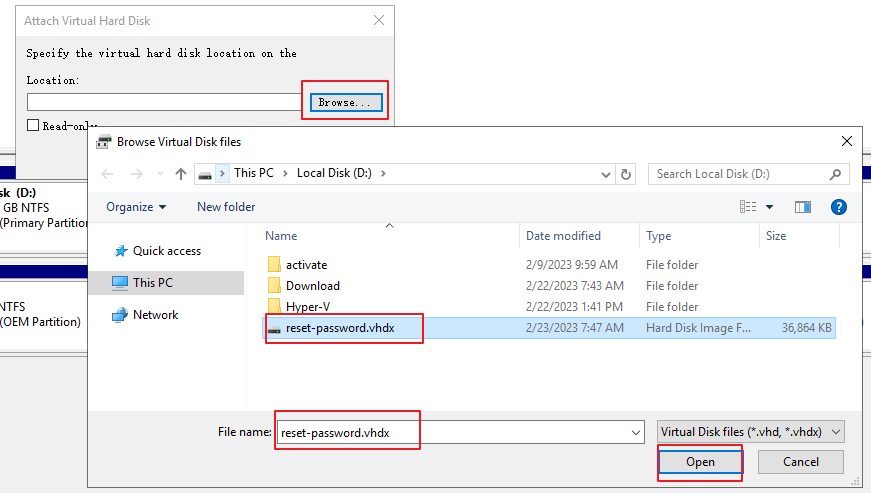
Task: Open the view options dropdown arrow
Action: click(x=769, y=207)
